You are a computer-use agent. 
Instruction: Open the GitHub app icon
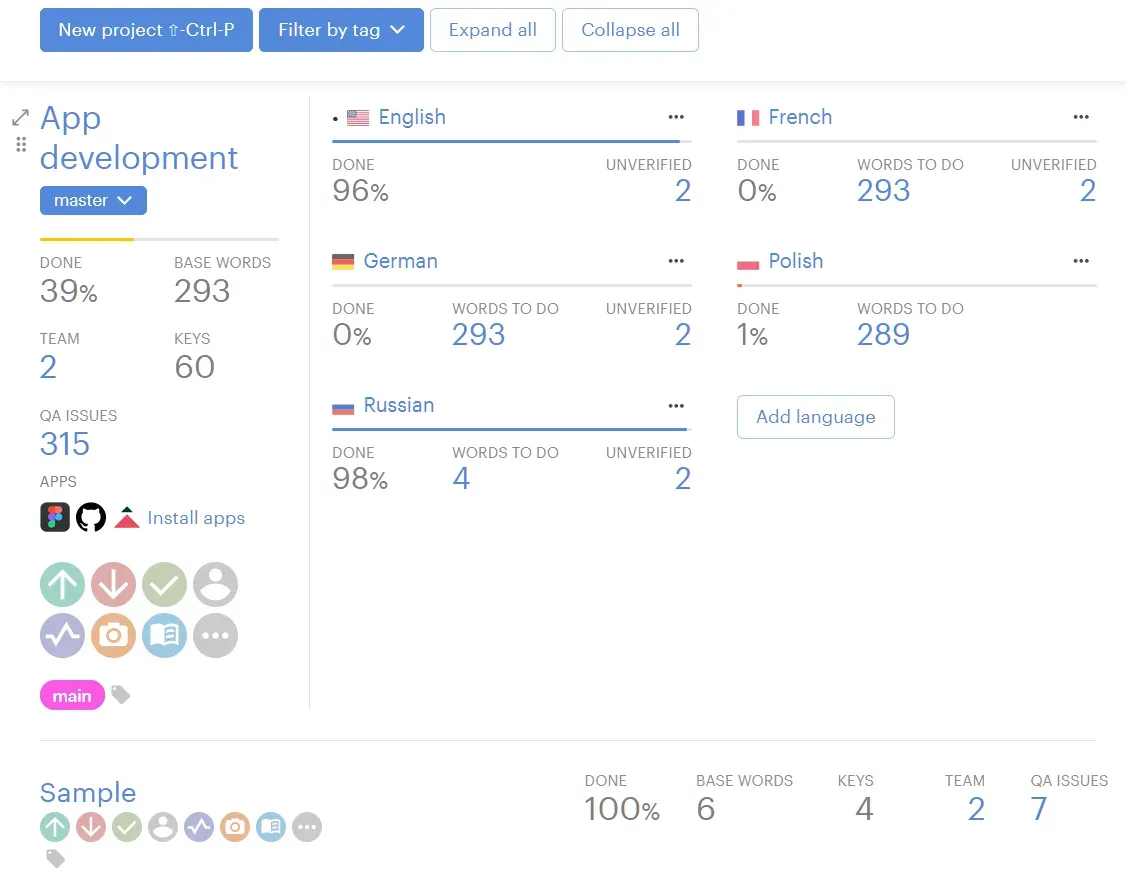pos(91,517)
